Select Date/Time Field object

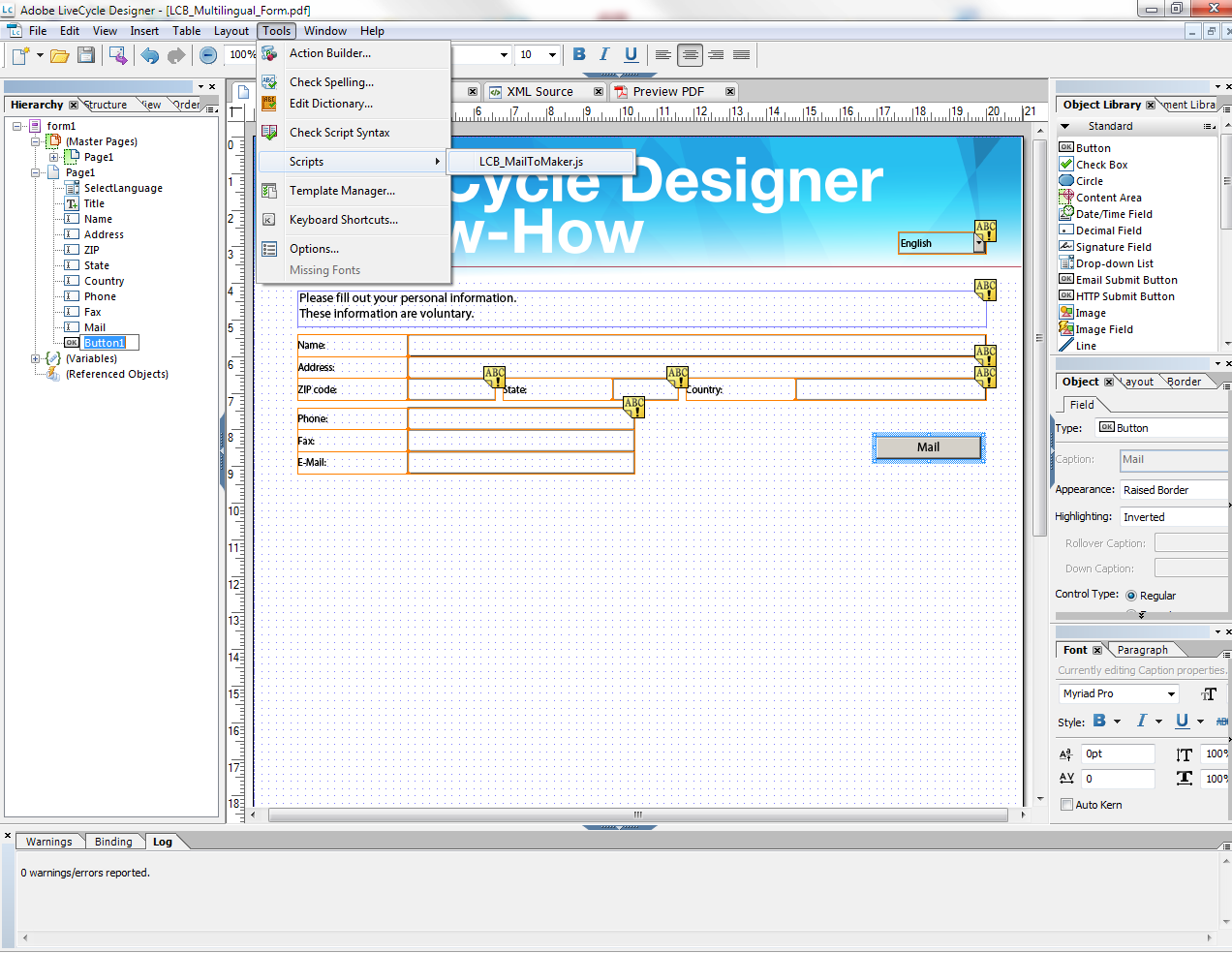point(1114,214)
